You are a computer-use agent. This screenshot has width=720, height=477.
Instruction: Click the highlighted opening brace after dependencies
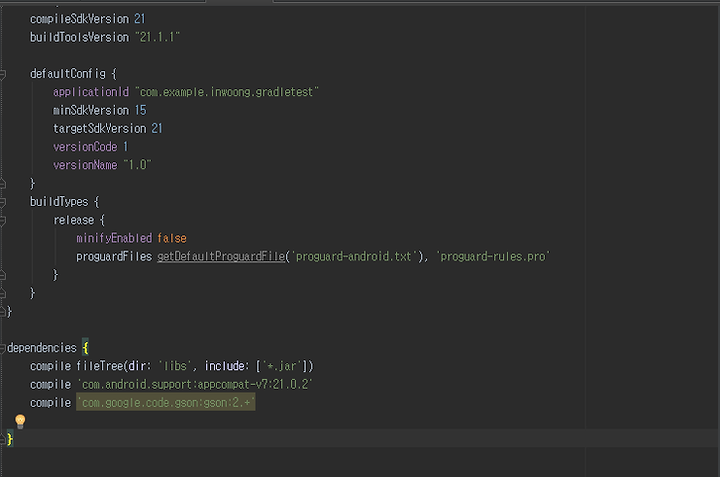tap(85, 348)
